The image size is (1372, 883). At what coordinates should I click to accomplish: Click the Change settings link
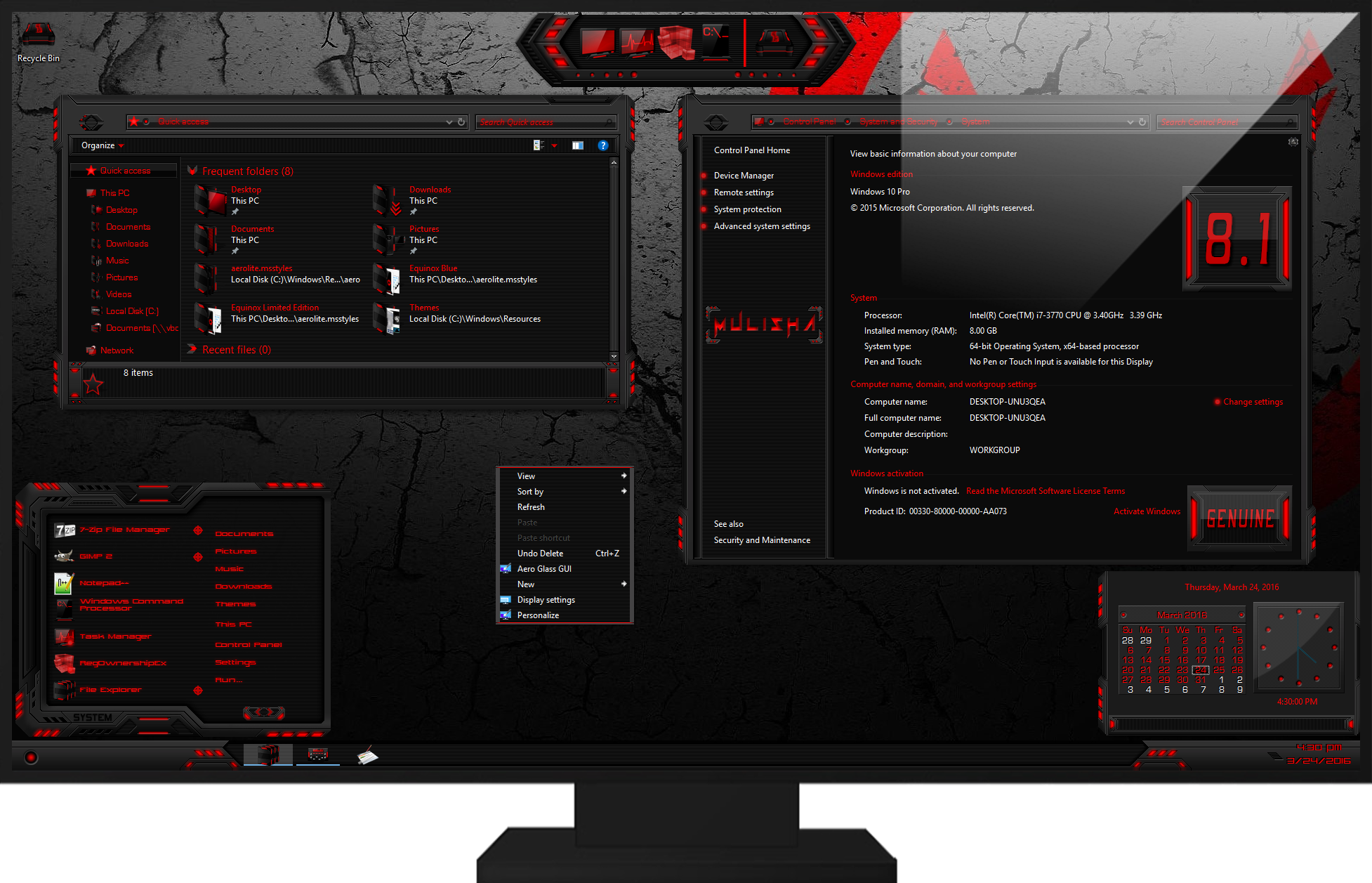(x=1253, y=402)
